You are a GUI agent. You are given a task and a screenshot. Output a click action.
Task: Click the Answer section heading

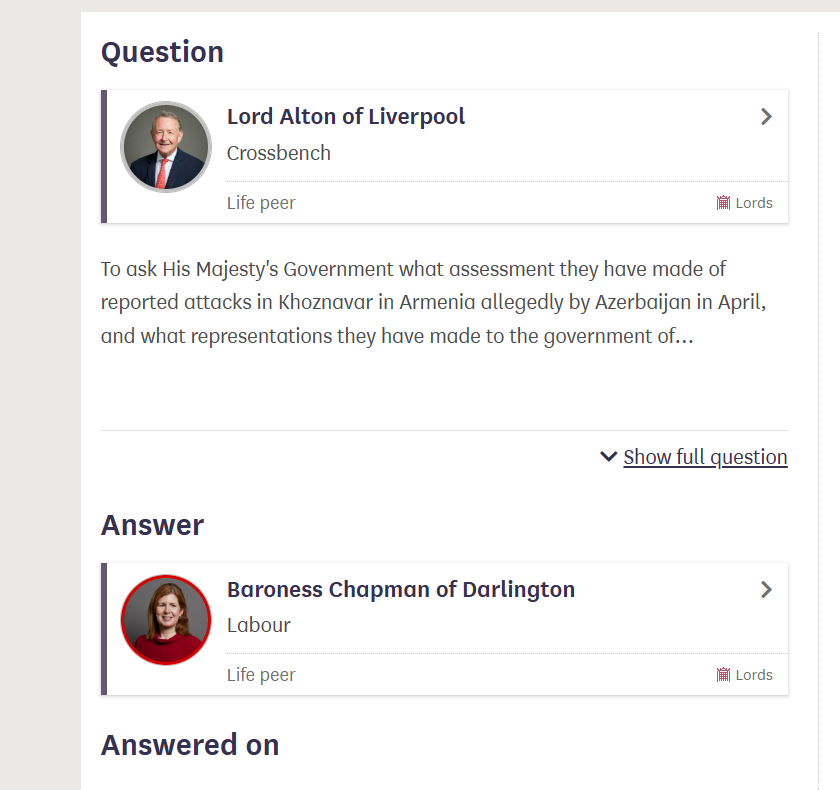153,525
